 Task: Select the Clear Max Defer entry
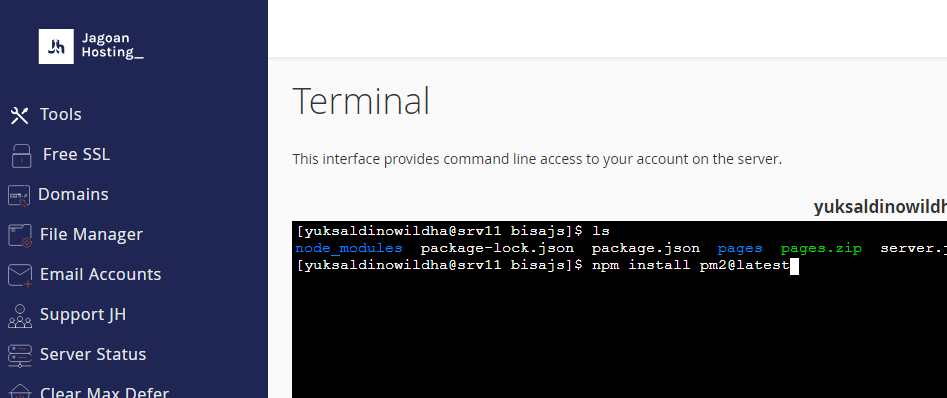[104, 393]
